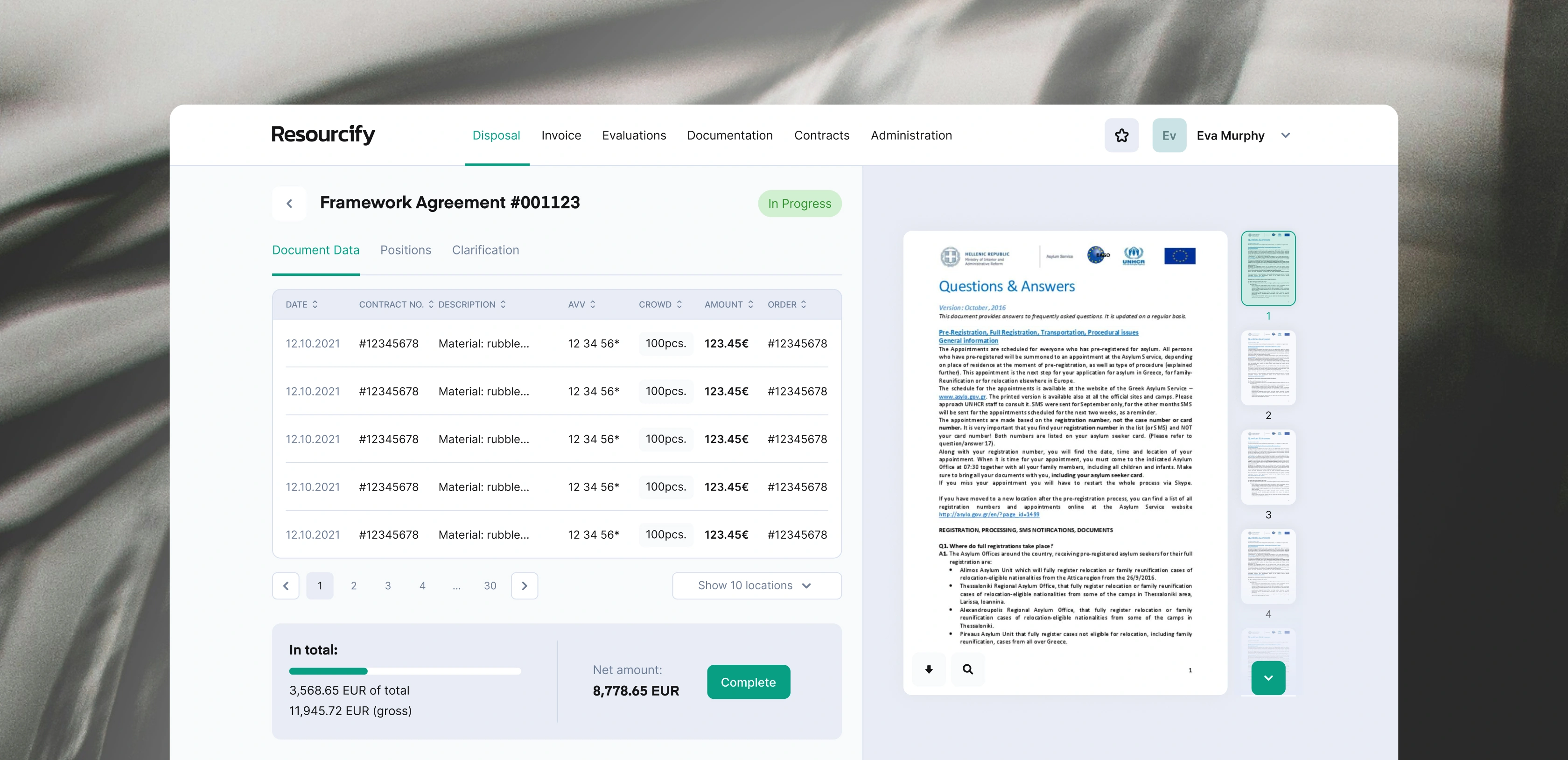The height and width of the screenshot is (760, 1568).
Task: Select page 4 thumbnail in document preview
Action: (x=1268, y=566)
